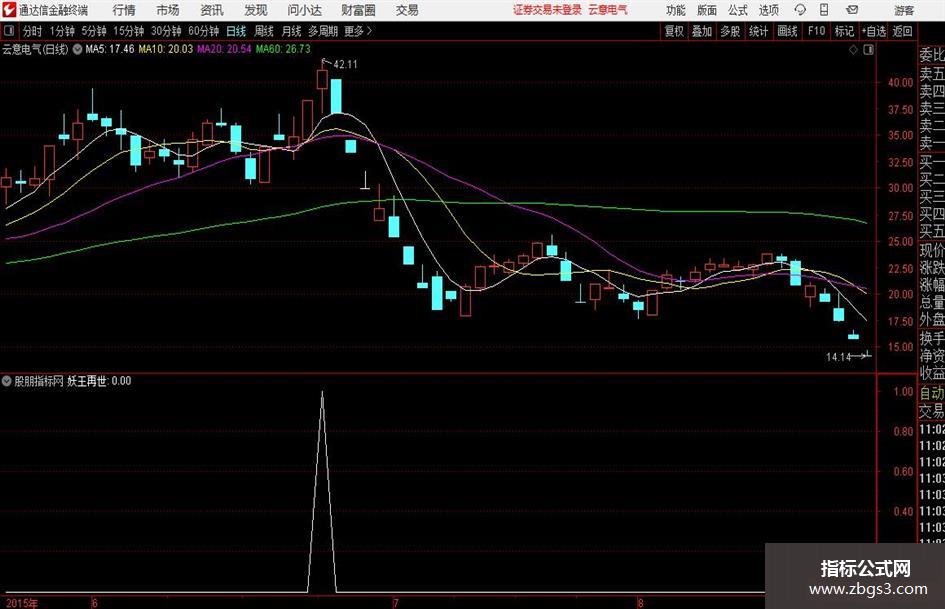Switch to 15分钟 period
This screenshot has height=609, width=945.
pyautogui.click(x=128, y=31)
